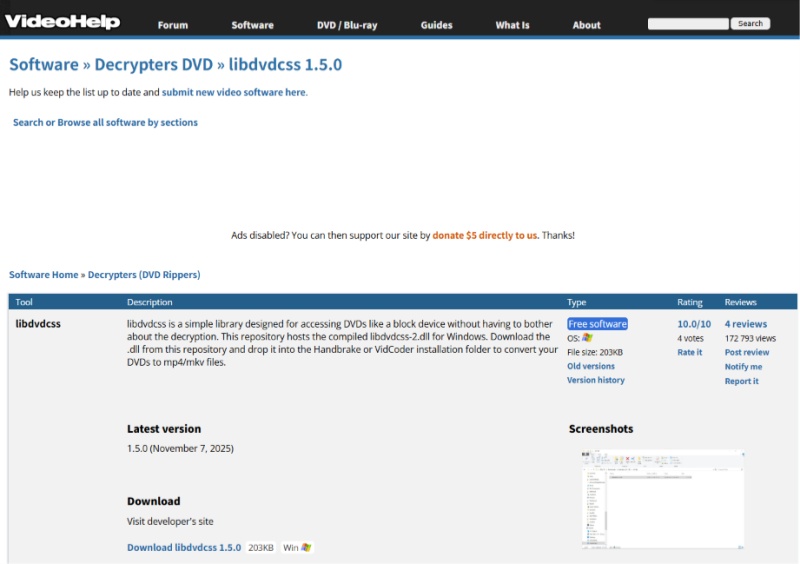This screenshot has width=800, height=564.
Task: Open Decrypters (DVD Rippers) link
Action: click(144, 275)
